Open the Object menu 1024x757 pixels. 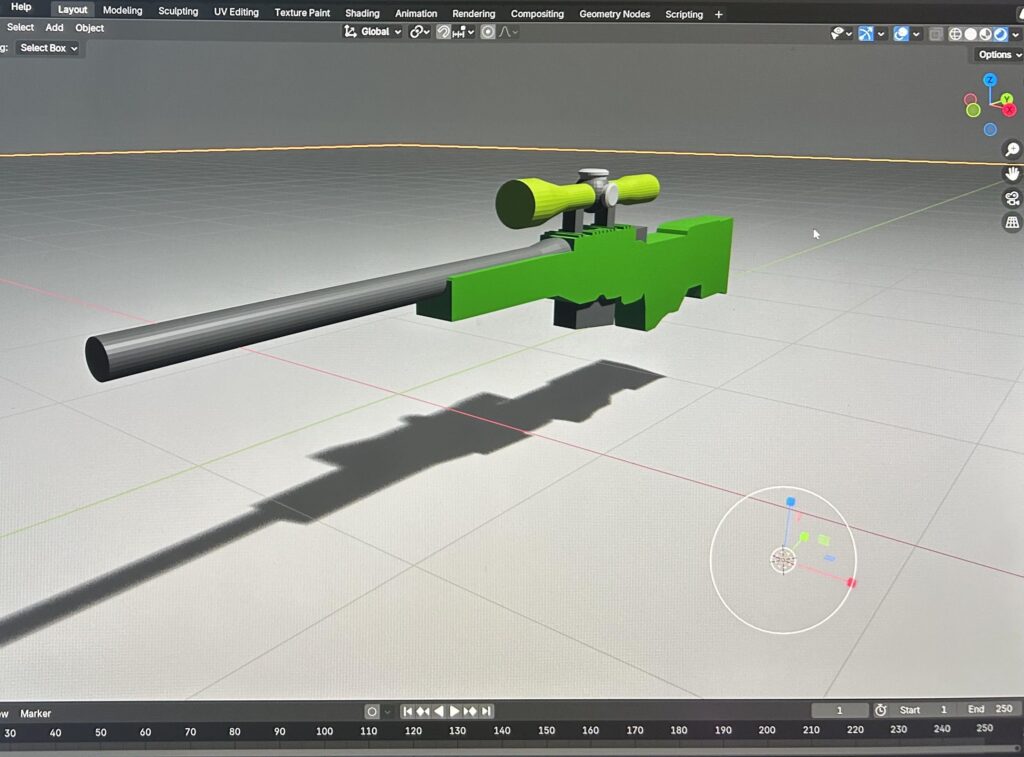(x=89, y=27)
